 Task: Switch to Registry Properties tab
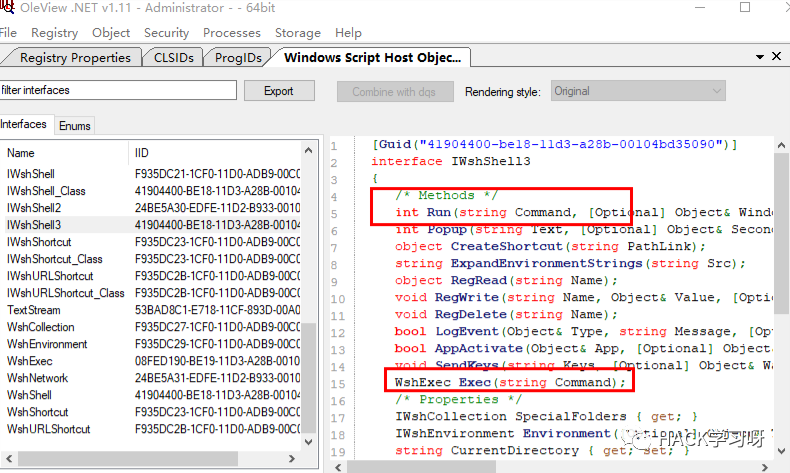click(x=75, y=57)
